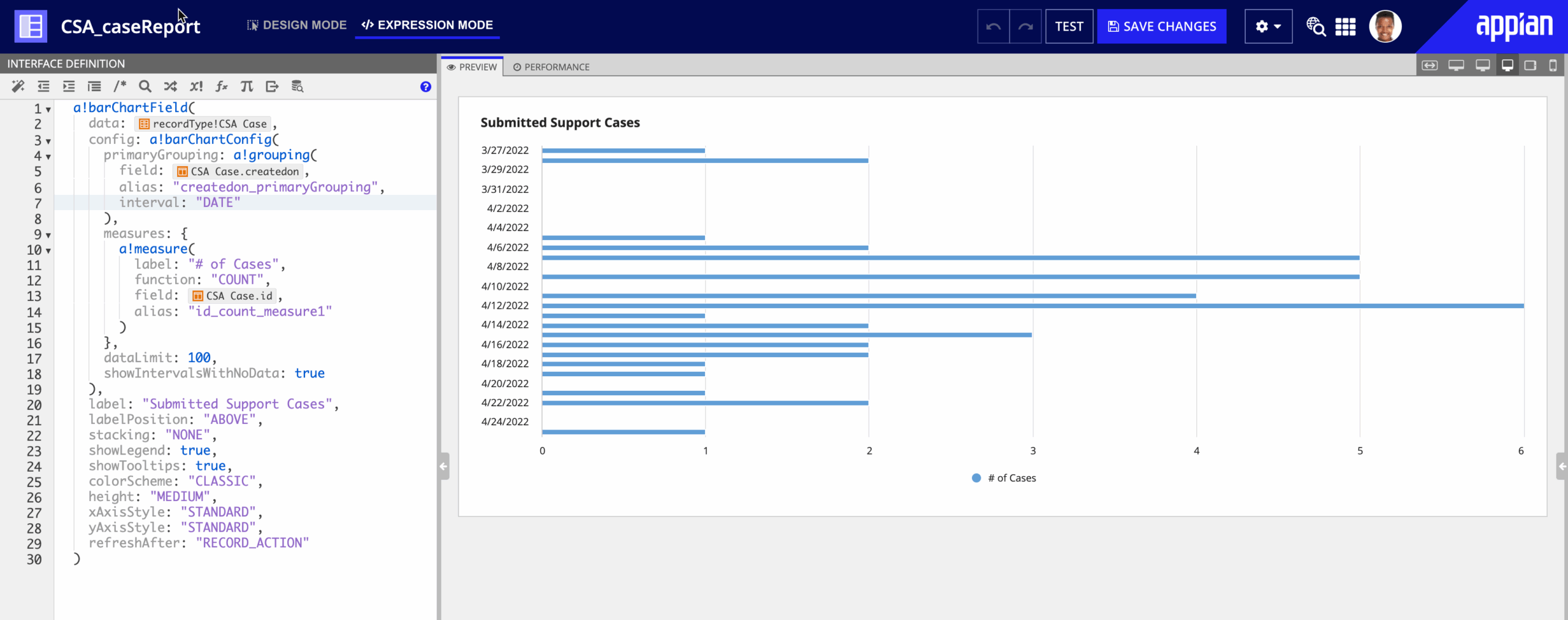1568x620 pixels.
Task: Click the magic wand generate icon
Action: [x=18, y=86]
